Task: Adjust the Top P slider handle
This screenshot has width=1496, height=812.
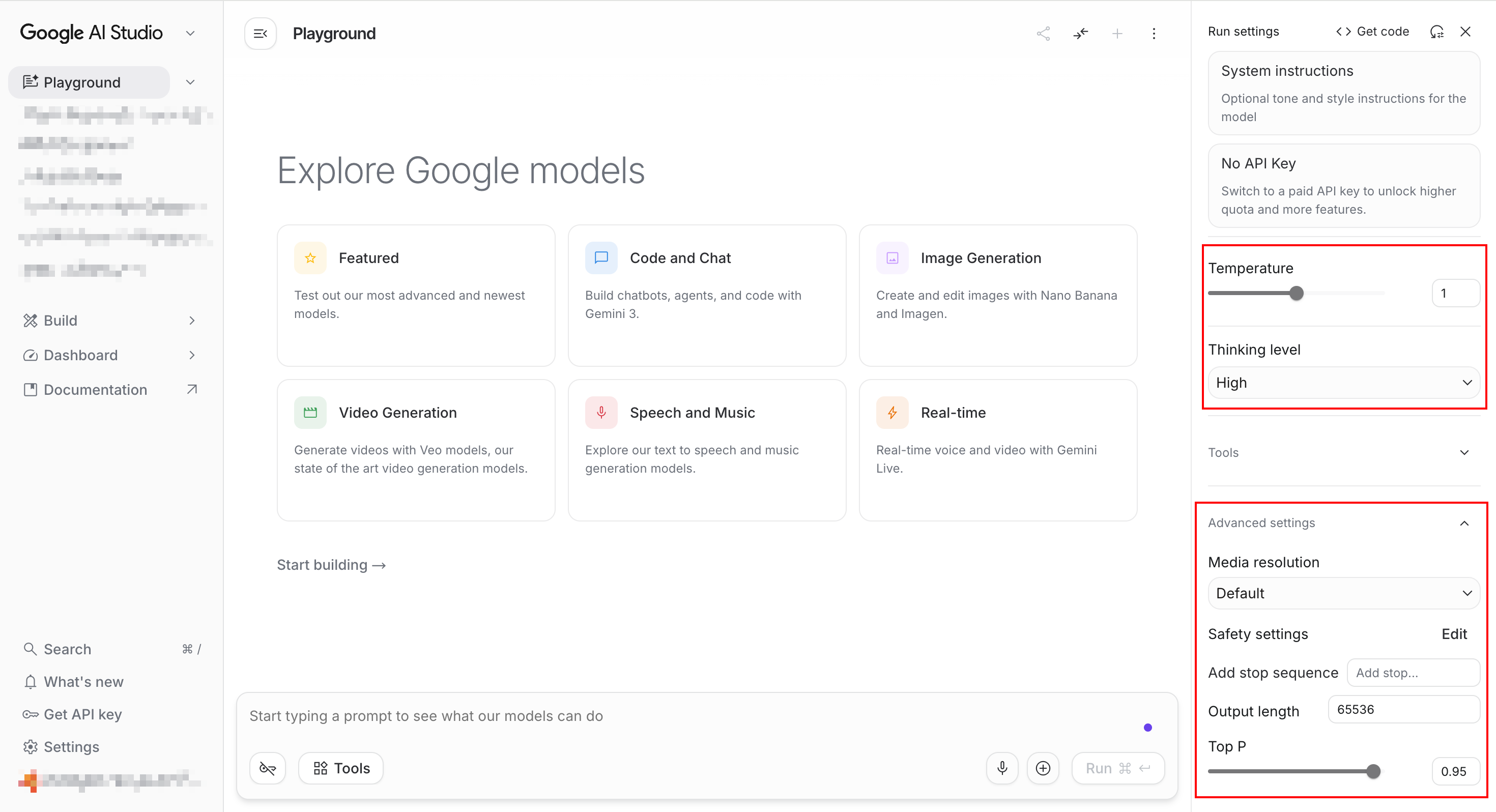Action: (x=1373, y=771)
